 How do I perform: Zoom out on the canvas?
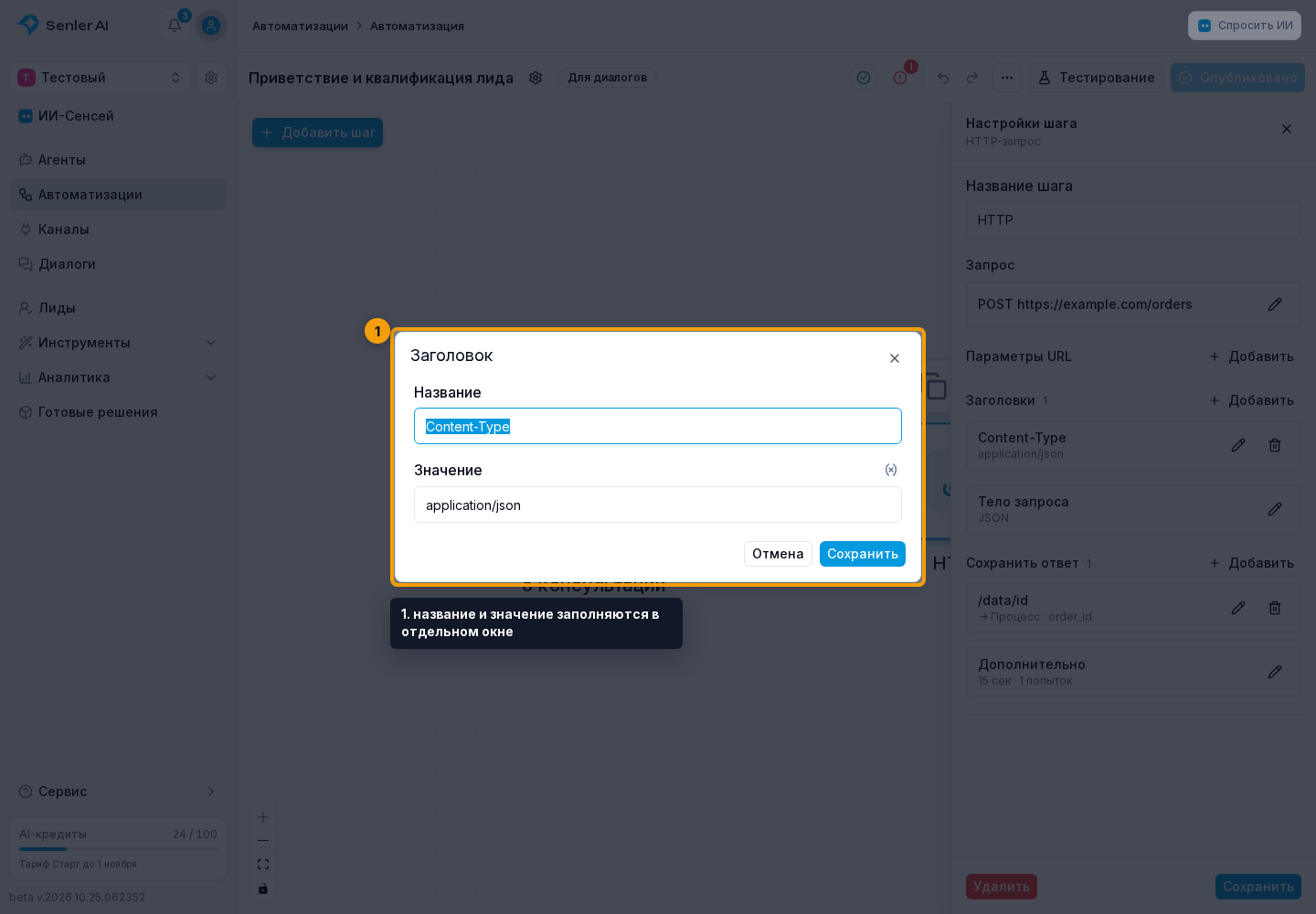263,841
